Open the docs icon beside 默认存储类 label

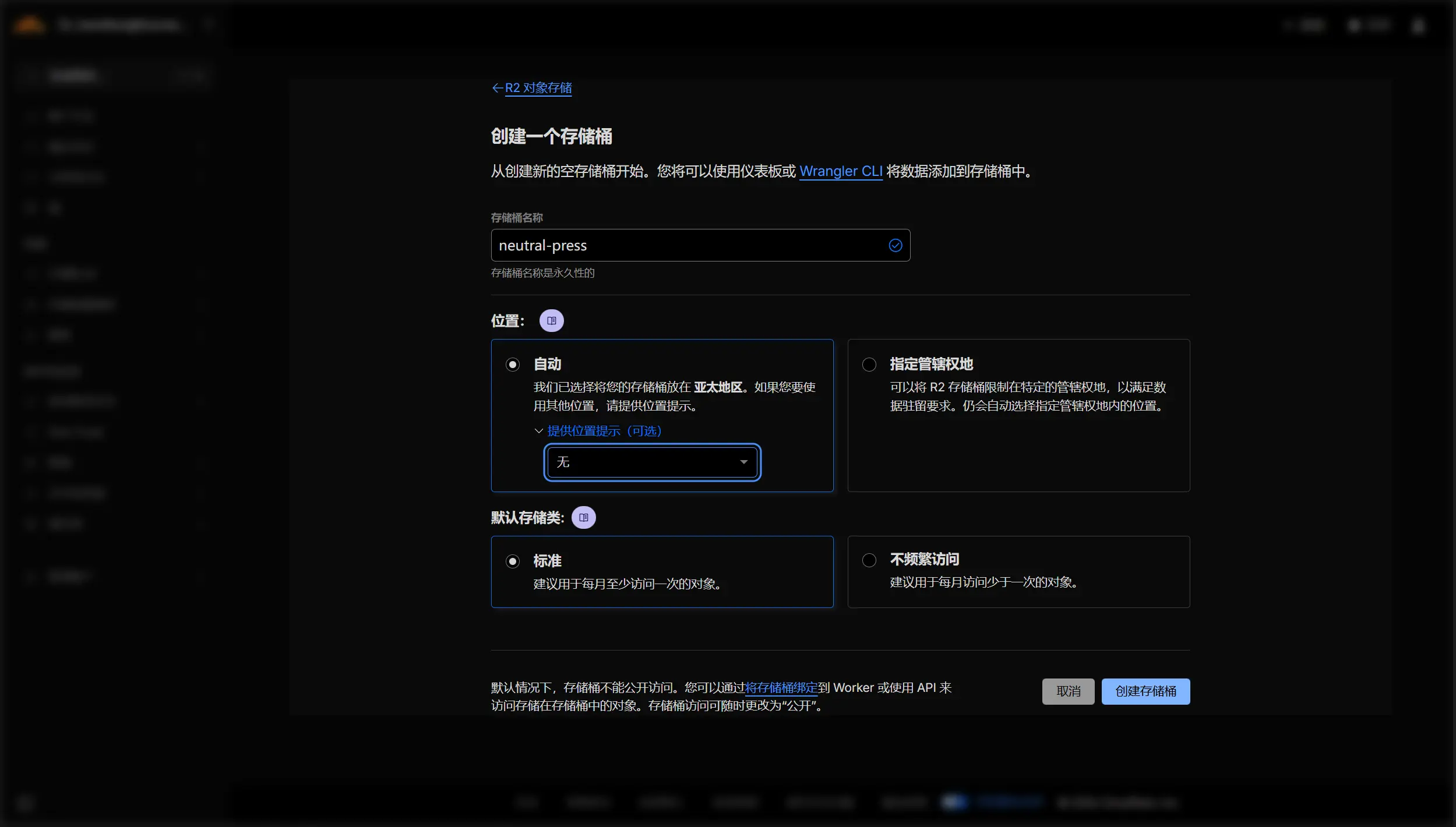pos(584,517)
